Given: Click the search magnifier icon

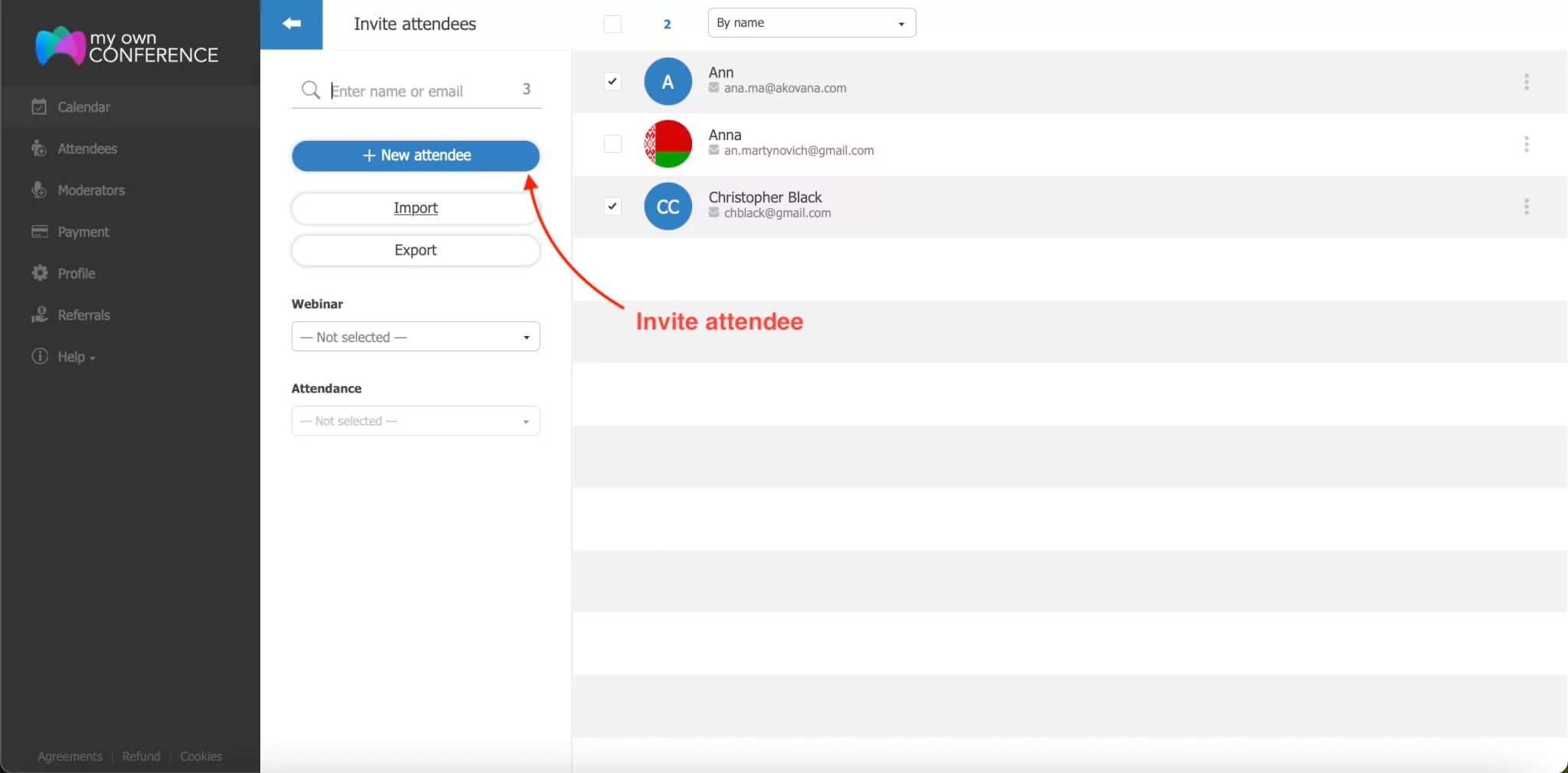Looking at the screenshot, I should 310,90.
